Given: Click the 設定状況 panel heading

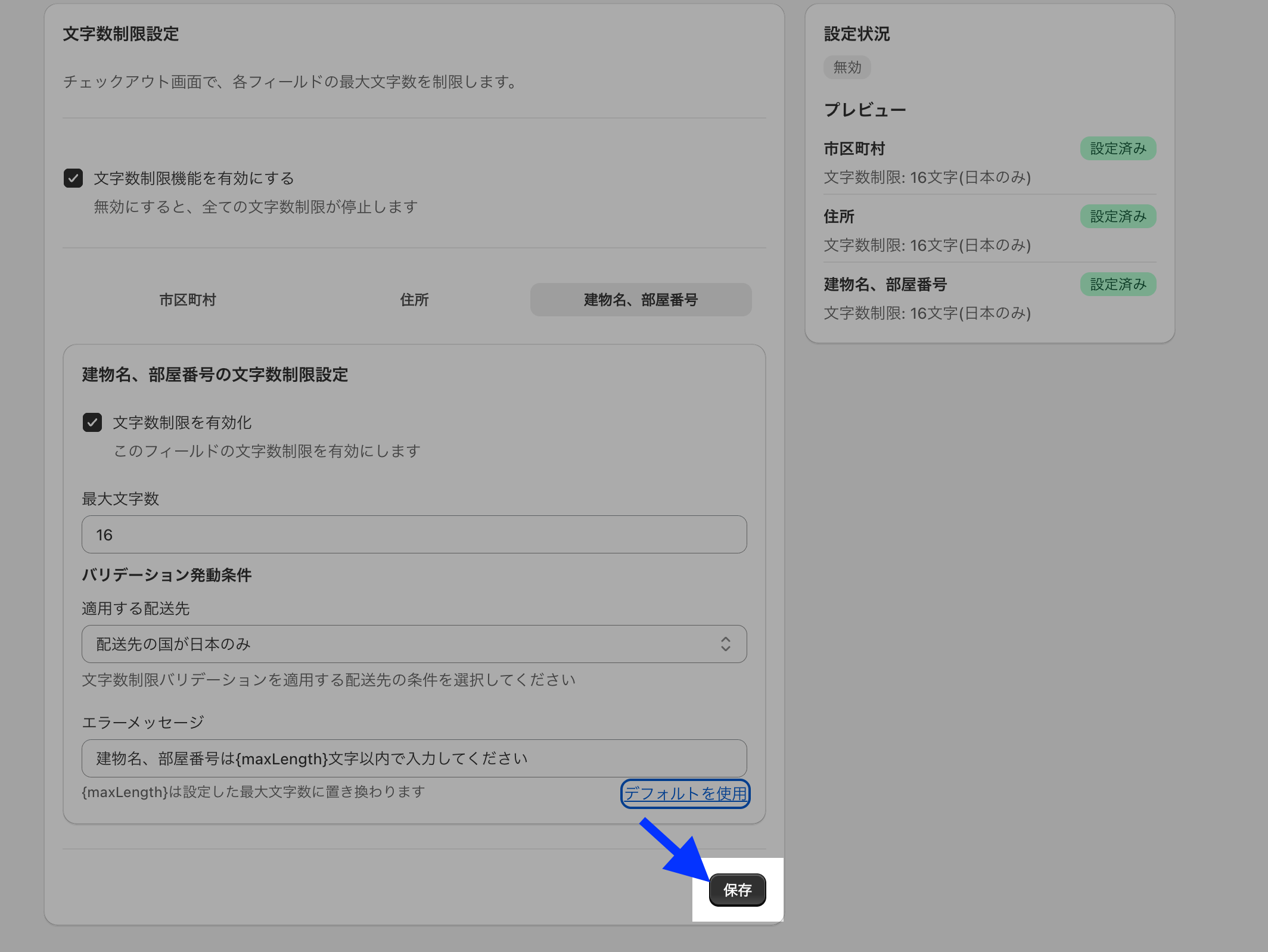Looking at the screenshot, I should 856,34.
